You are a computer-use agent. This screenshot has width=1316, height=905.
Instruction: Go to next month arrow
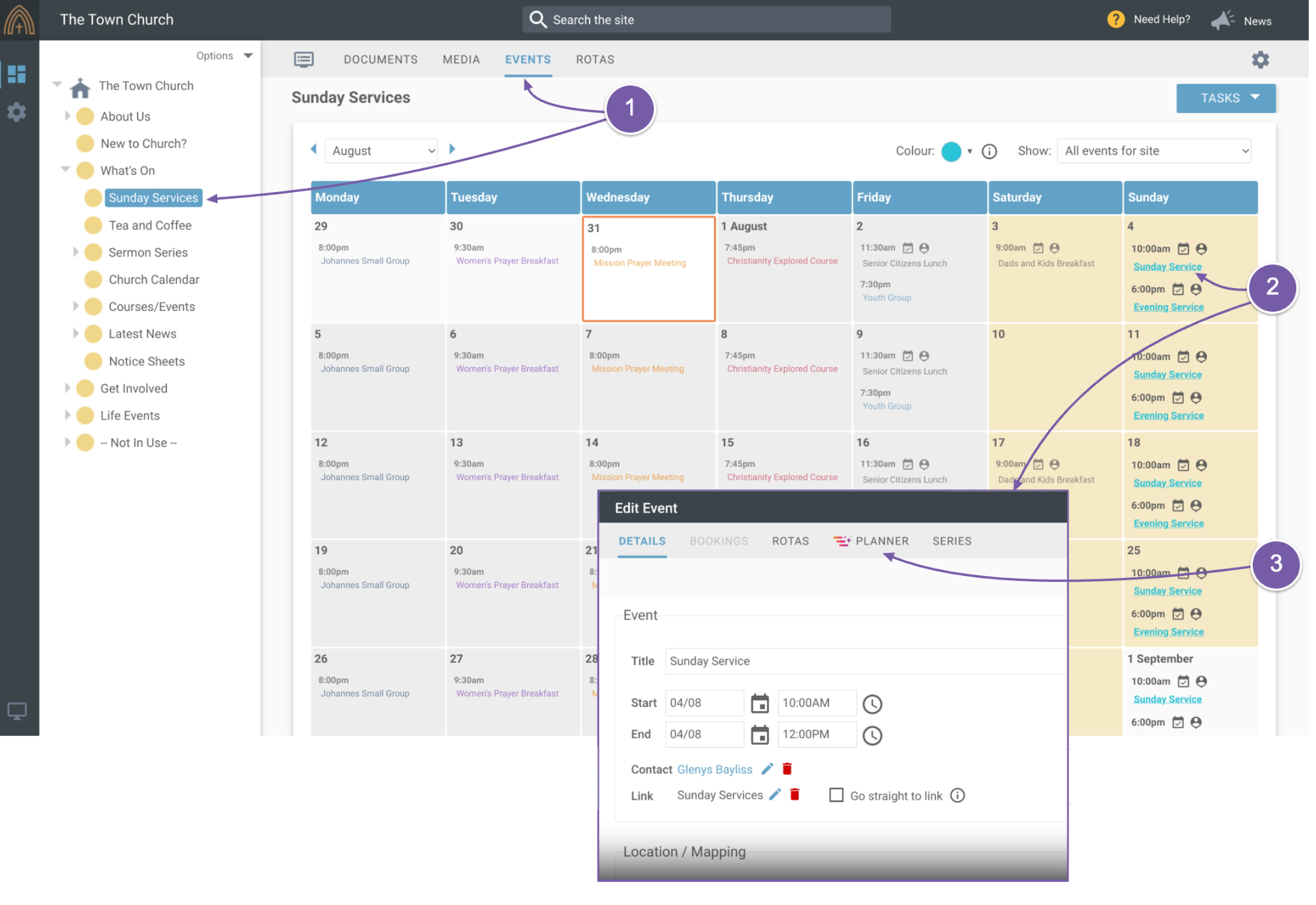click(453, 149)
